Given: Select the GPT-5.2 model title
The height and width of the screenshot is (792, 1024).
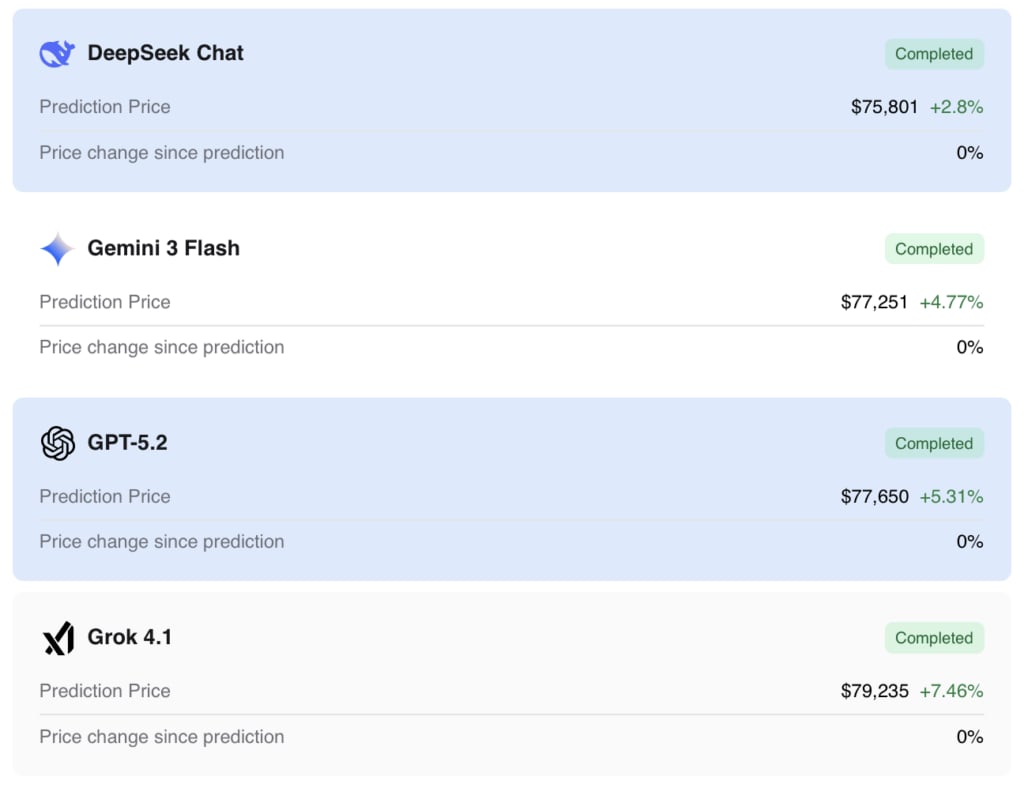Looking at the screenshot, I should pyautogui.click(x=127, y=442).
